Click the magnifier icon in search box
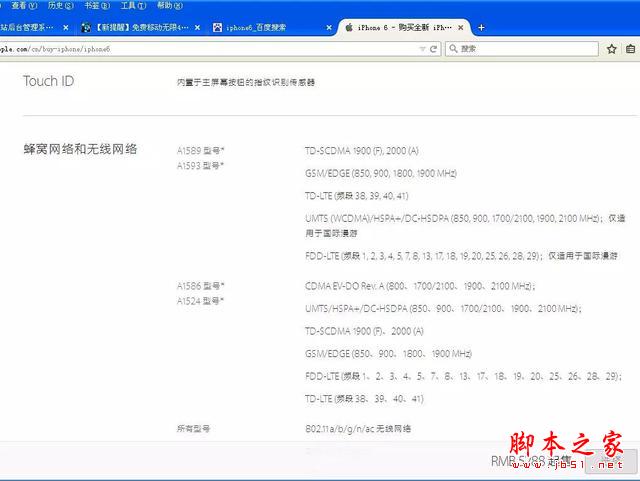640x481 pixels. tap(454, 48)
